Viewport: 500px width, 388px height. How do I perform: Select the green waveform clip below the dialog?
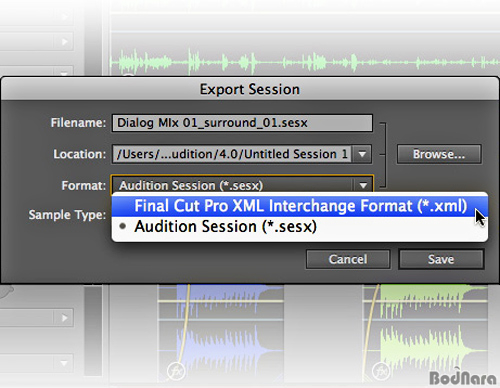(430, 333)
